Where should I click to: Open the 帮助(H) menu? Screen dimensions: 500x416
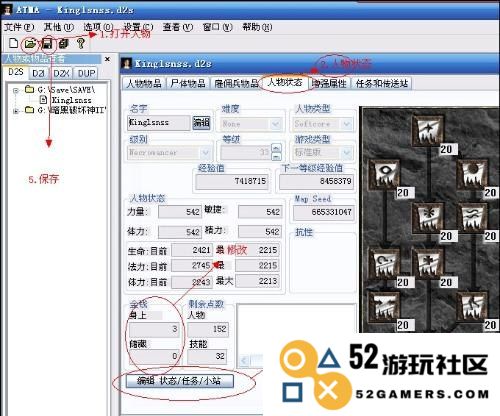tap(257, 27)
